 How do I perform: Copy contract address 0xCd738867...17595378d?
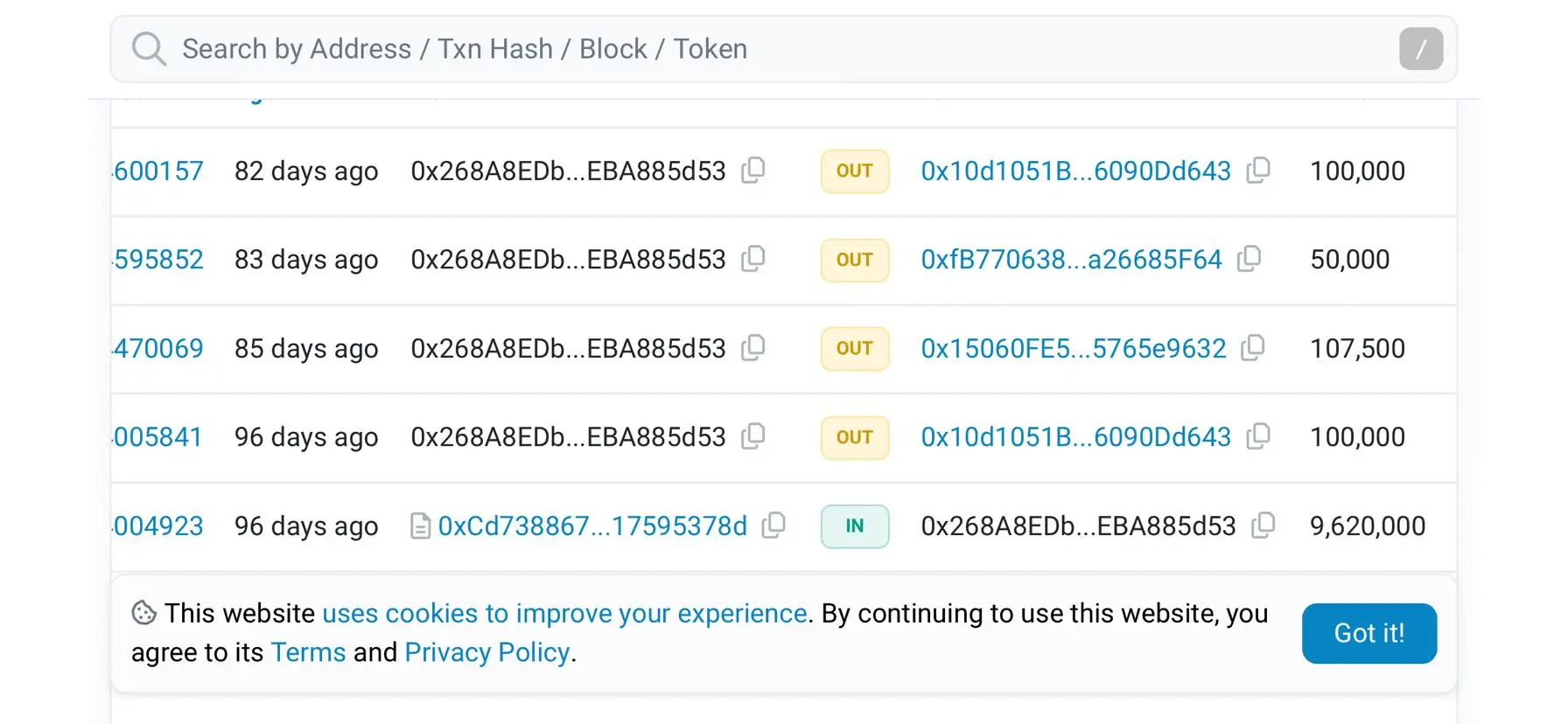[773, 526]
